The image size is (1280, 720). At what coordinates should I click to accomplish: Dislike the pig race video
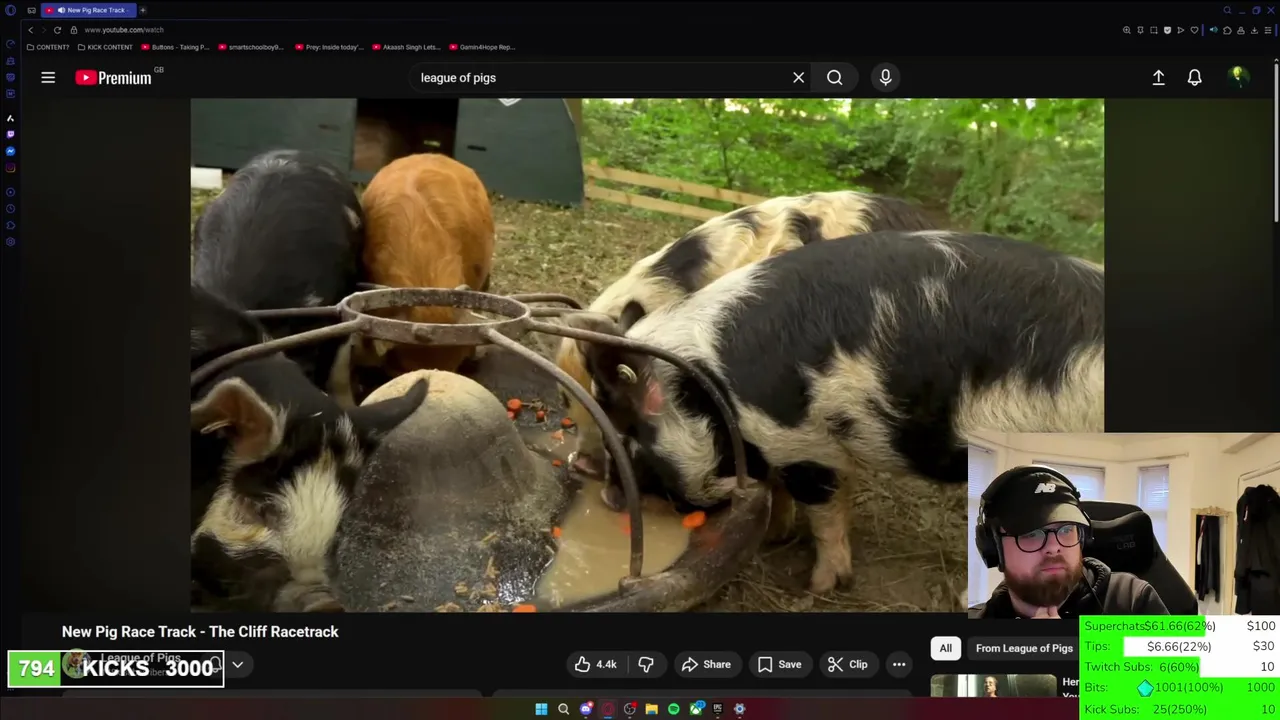pyautogui.click(x=646, y=664)
